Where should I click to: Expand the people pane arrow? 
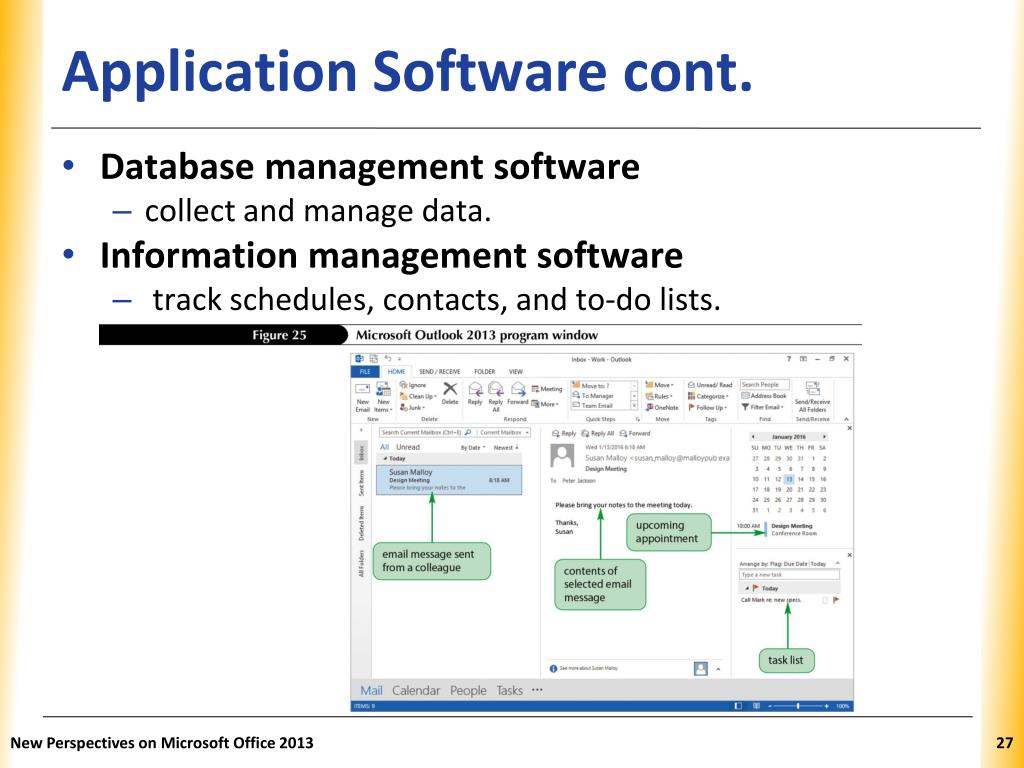(x=718, y=669)
